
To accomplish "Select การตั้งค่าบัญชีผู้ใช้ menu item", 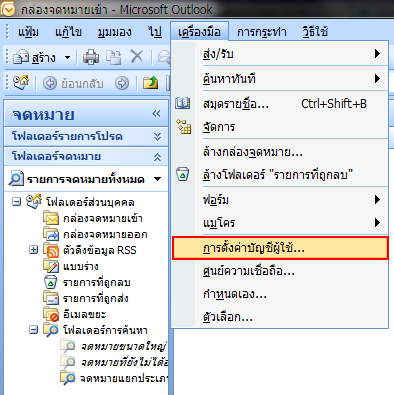I will [x=280, y=248].
